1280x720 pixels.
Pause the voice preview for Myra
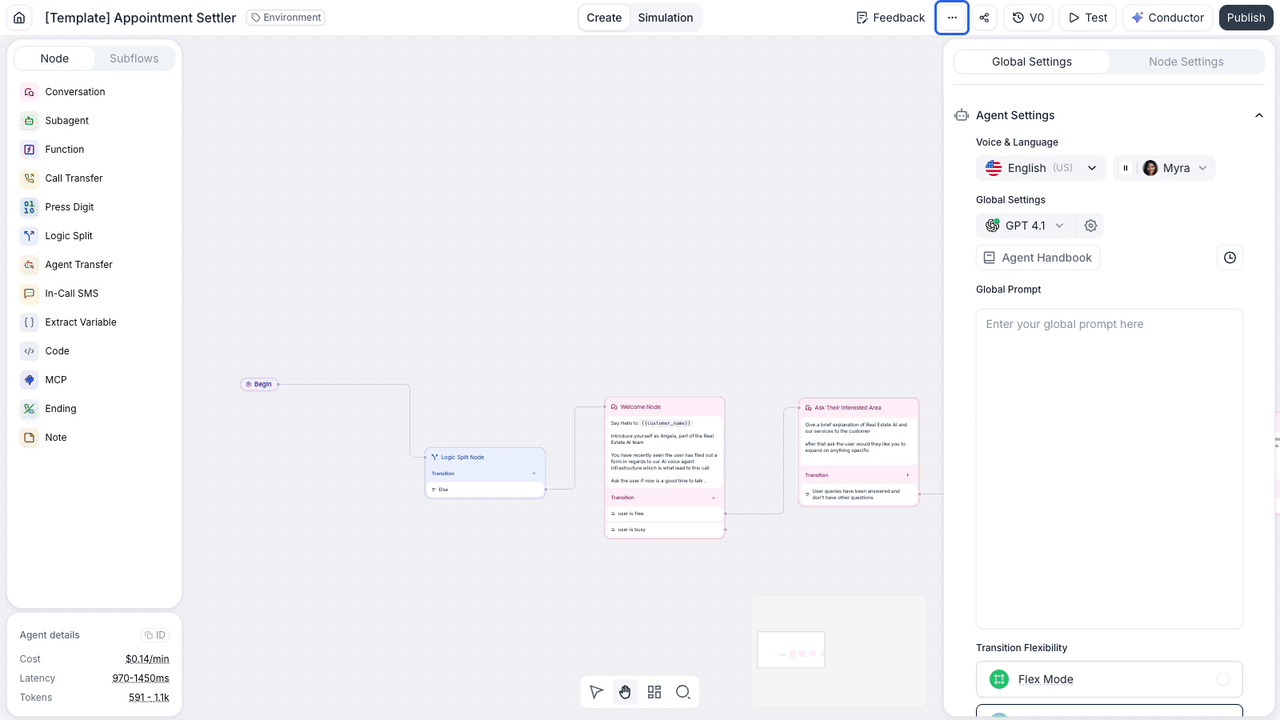pos(1126,168)
